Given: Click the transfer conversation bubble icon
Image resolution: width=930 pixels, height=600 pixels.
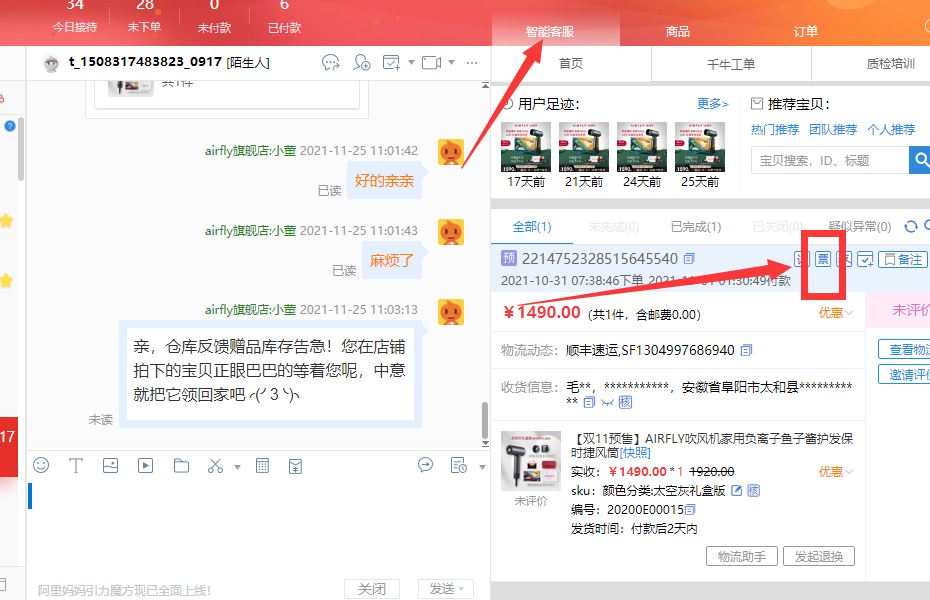Looking at the screenshot, I should [330, 62].
